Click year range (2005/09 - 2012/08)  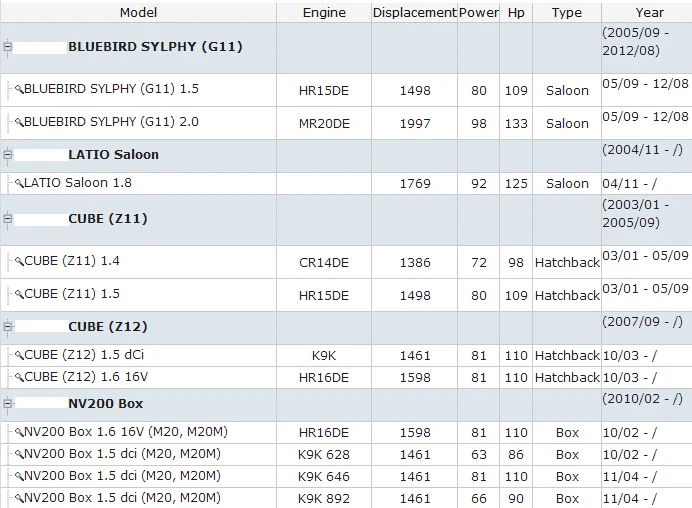636,41
